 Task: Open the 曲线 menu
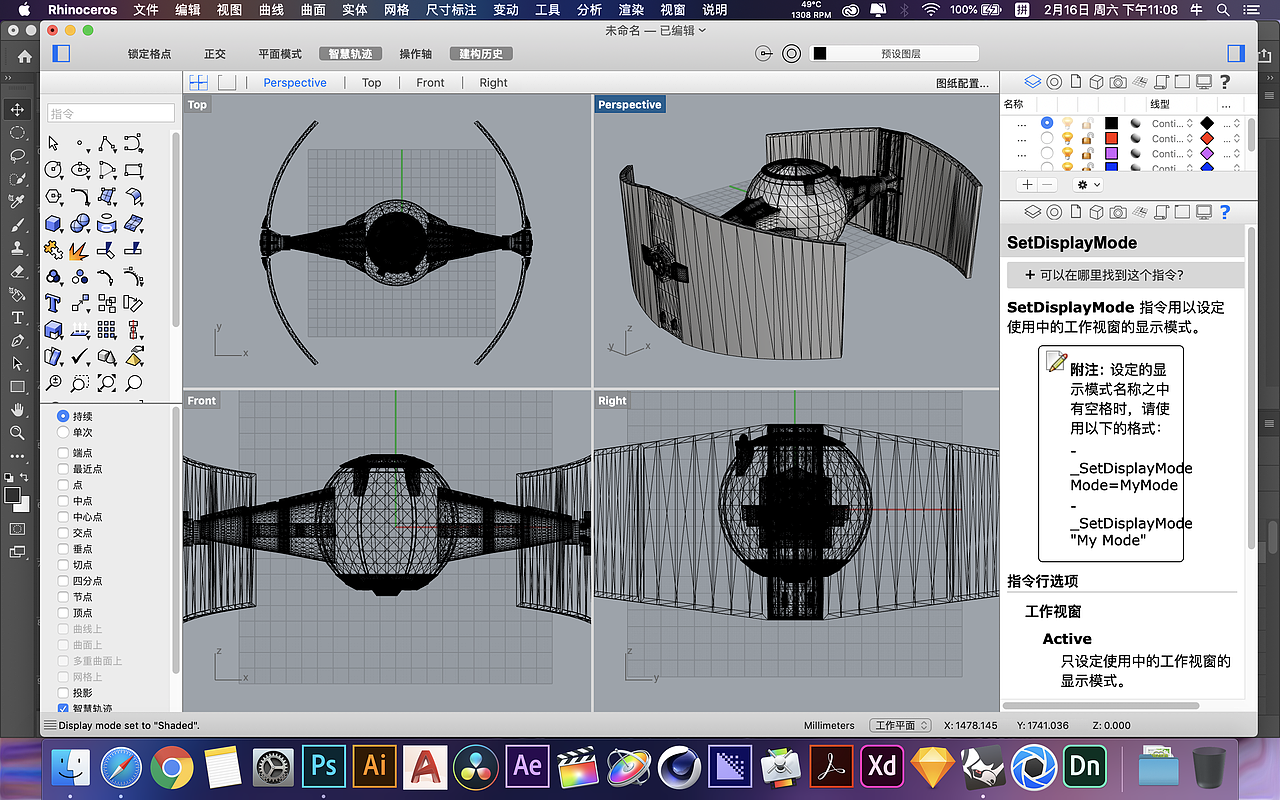point(271,10)
